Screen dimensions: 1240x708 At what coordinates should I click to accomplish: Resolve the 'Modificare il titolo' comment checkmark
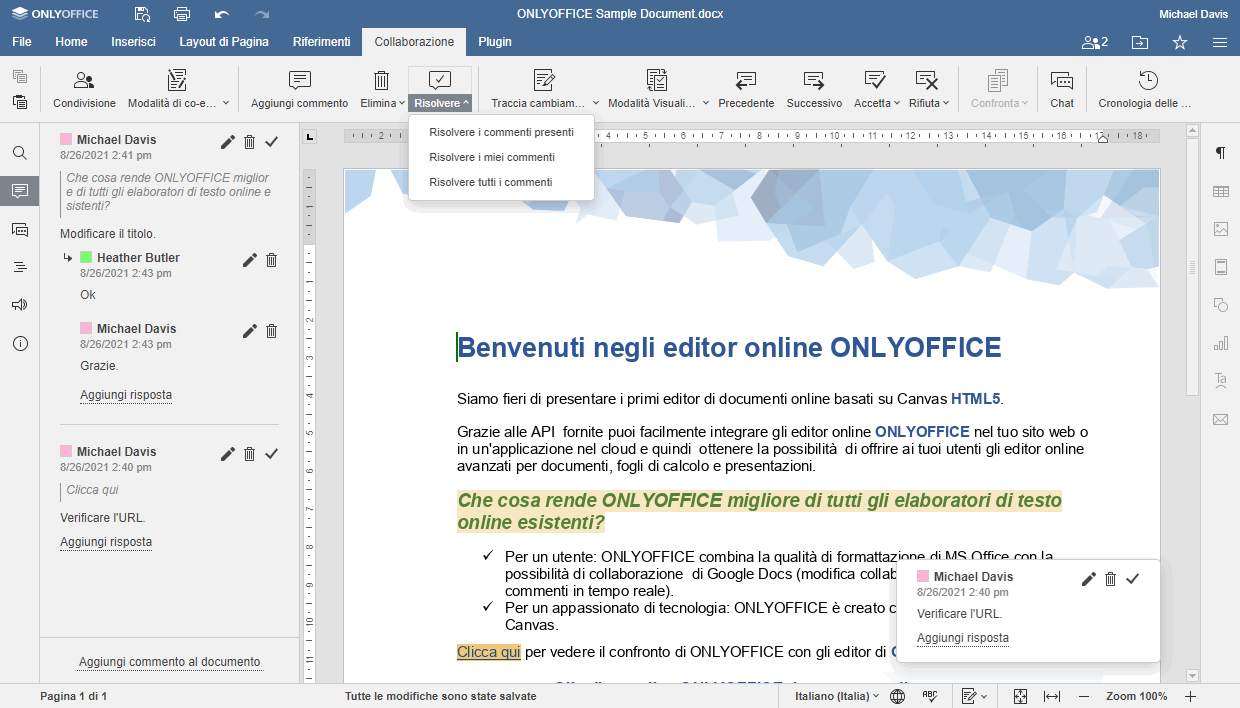(271, 142)
